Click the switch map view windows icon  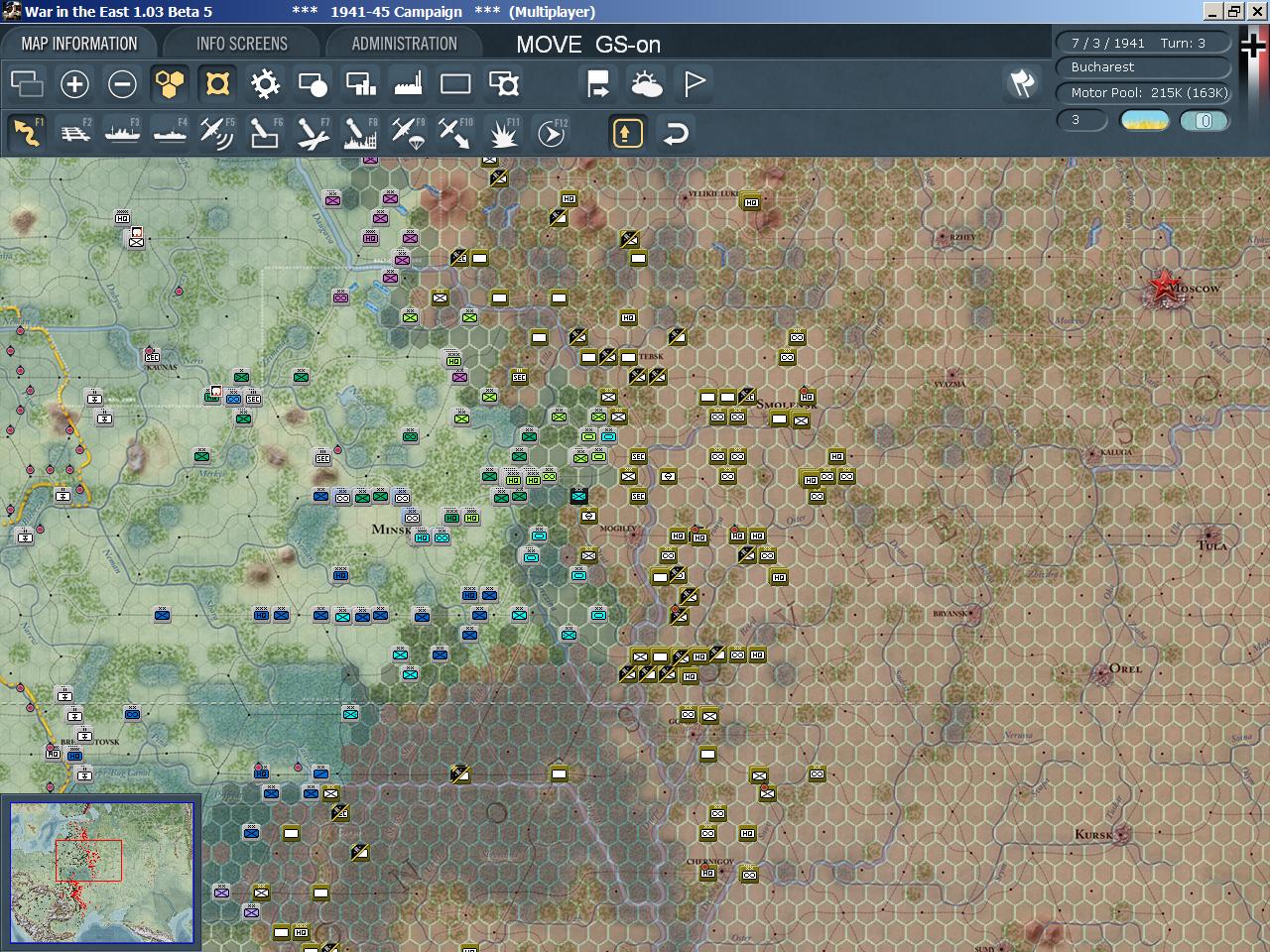27,84
